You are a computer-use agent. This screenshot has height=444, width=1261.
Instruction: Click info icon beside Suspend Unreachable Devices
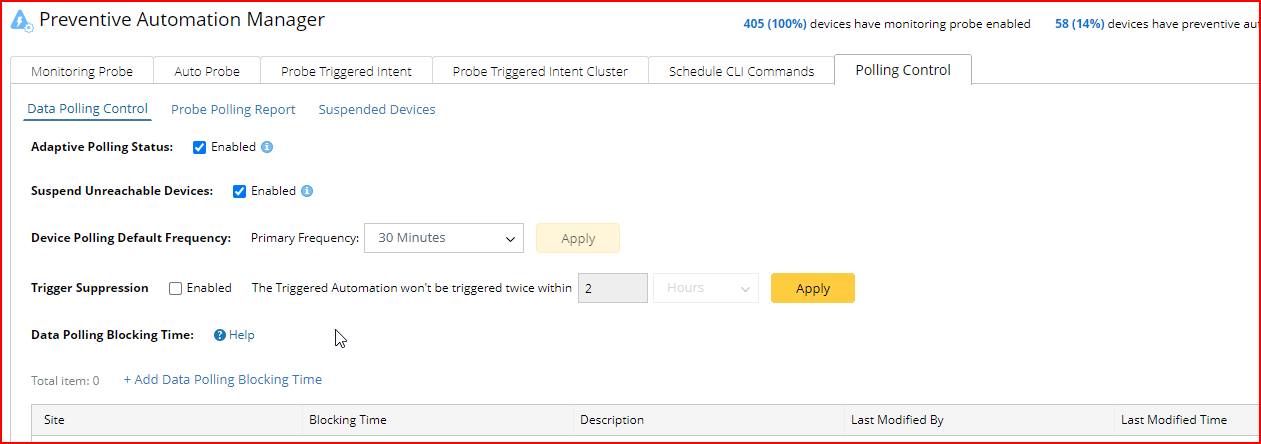click(307, 191)
